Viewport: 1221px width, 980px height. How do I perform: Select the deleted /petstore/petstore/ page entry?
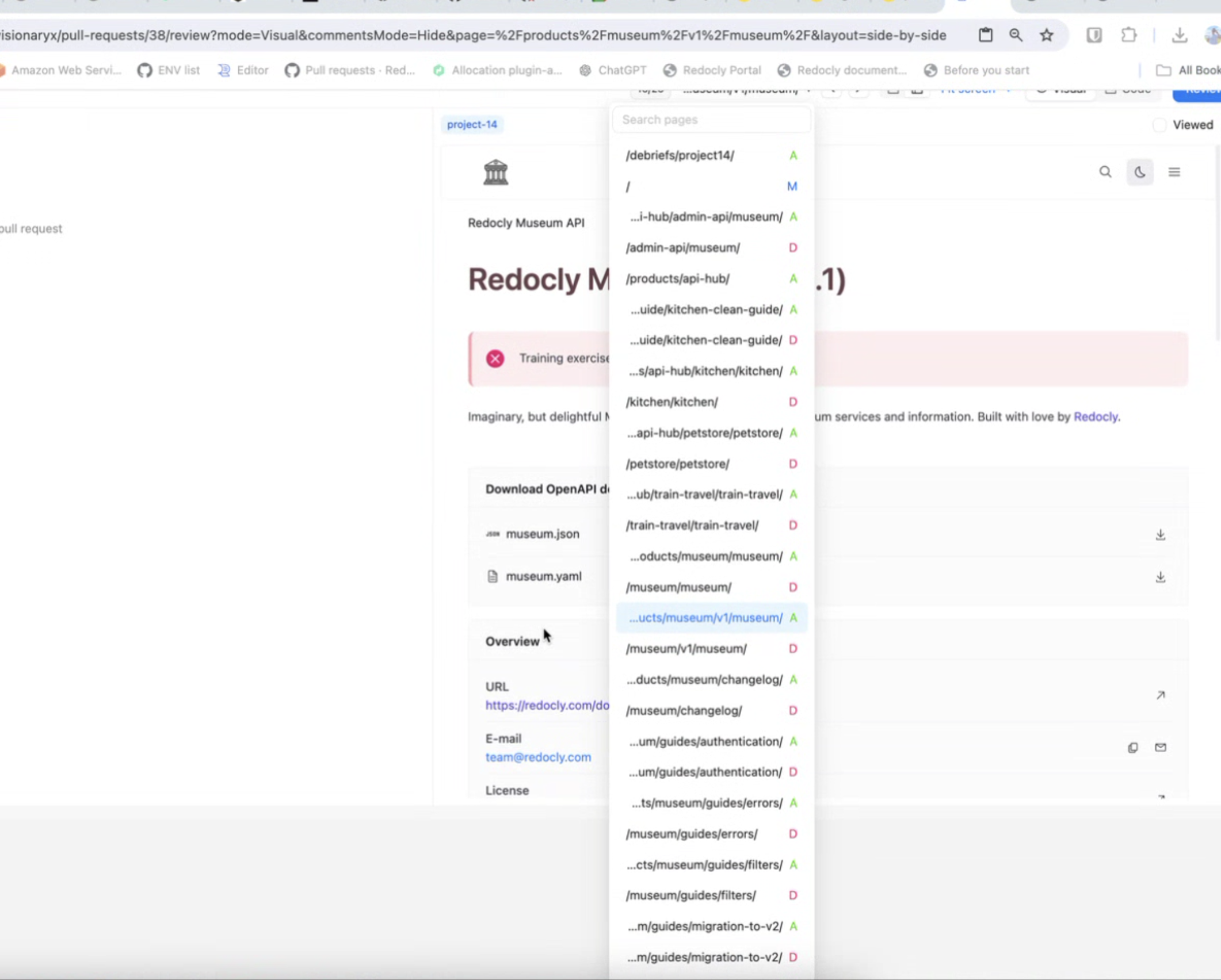[x=677, y=464]
